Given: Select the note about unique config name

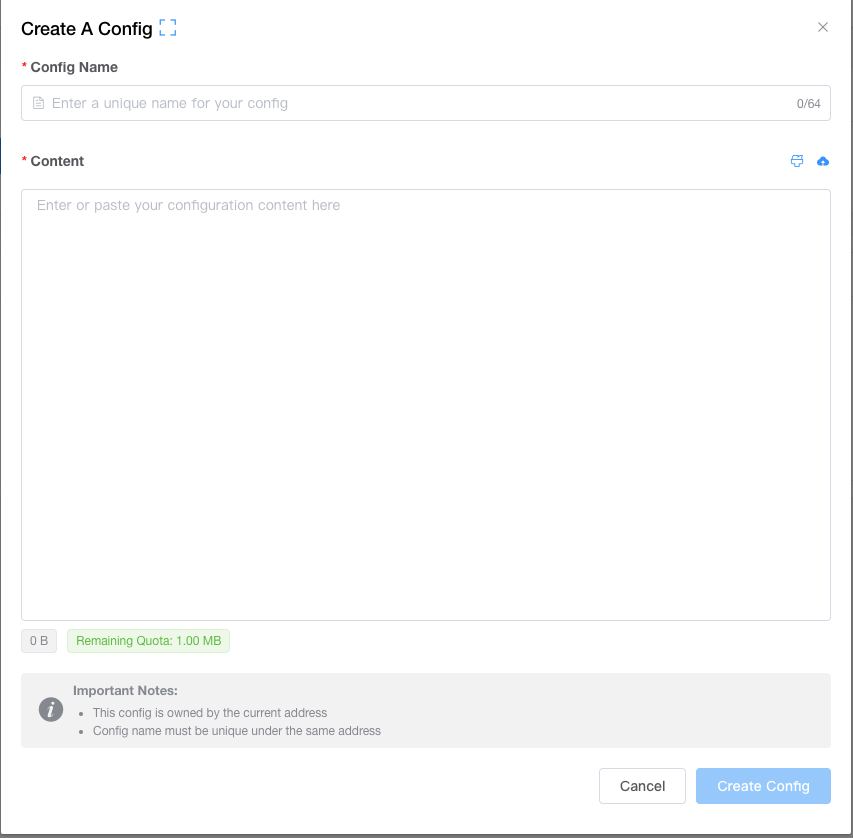Looking at the screenshot, I should pos(237,731).
